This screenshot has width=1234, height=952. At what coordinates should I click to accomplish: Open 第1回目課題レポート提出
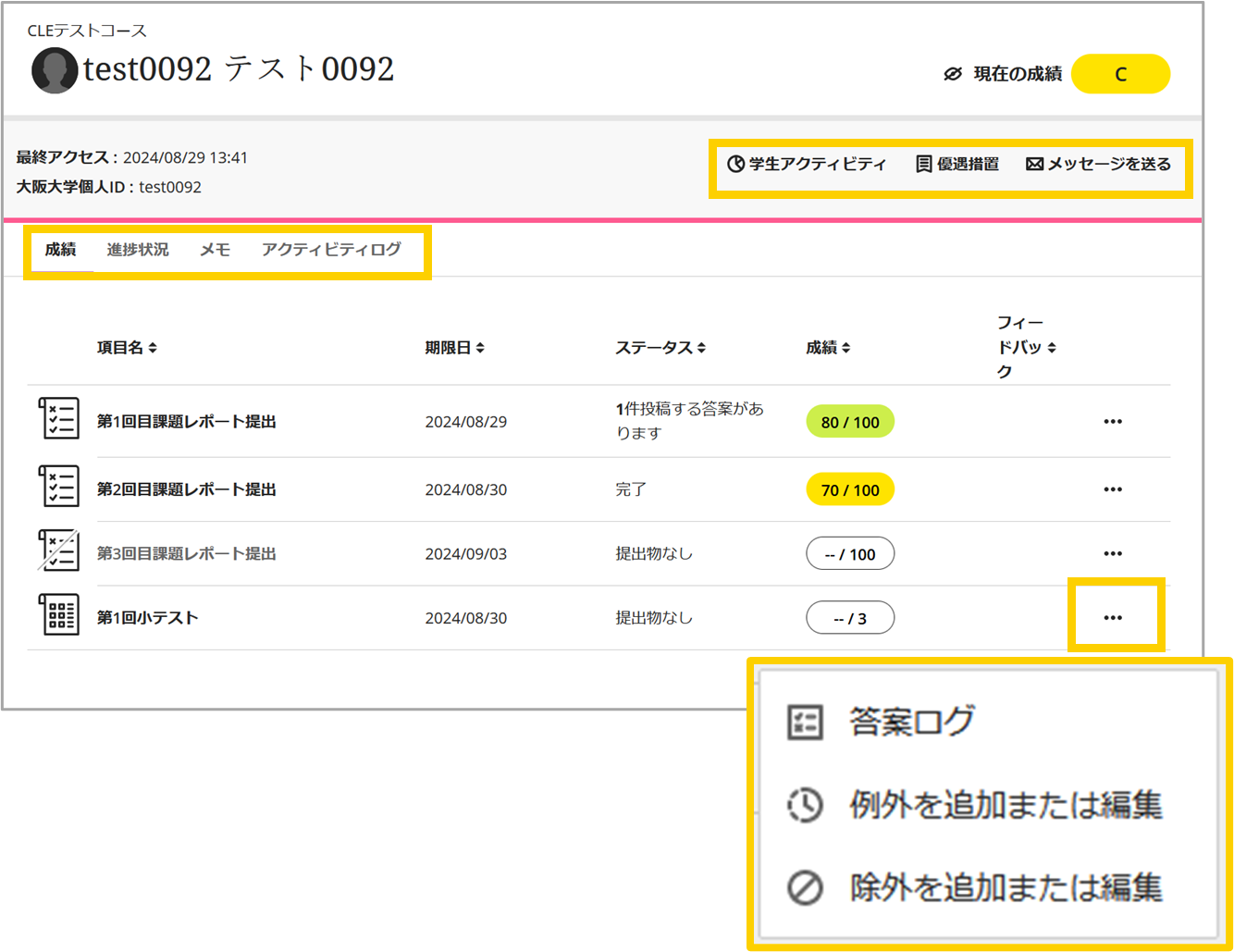(187, 422)
